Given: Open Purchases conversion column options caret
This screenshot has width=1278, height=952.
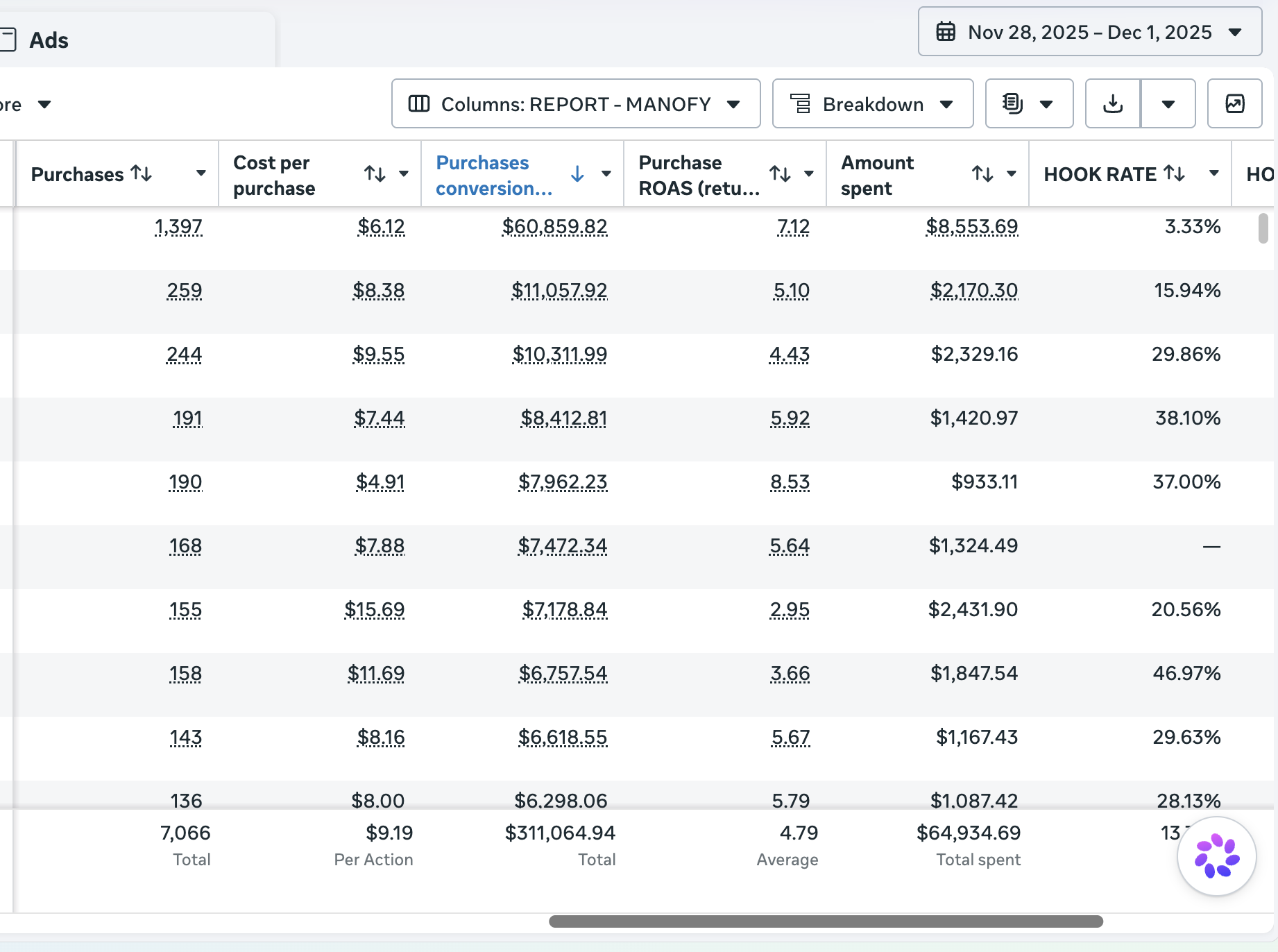Looking at the screenshot, I should pyautogui.click(x=606, y=173).
